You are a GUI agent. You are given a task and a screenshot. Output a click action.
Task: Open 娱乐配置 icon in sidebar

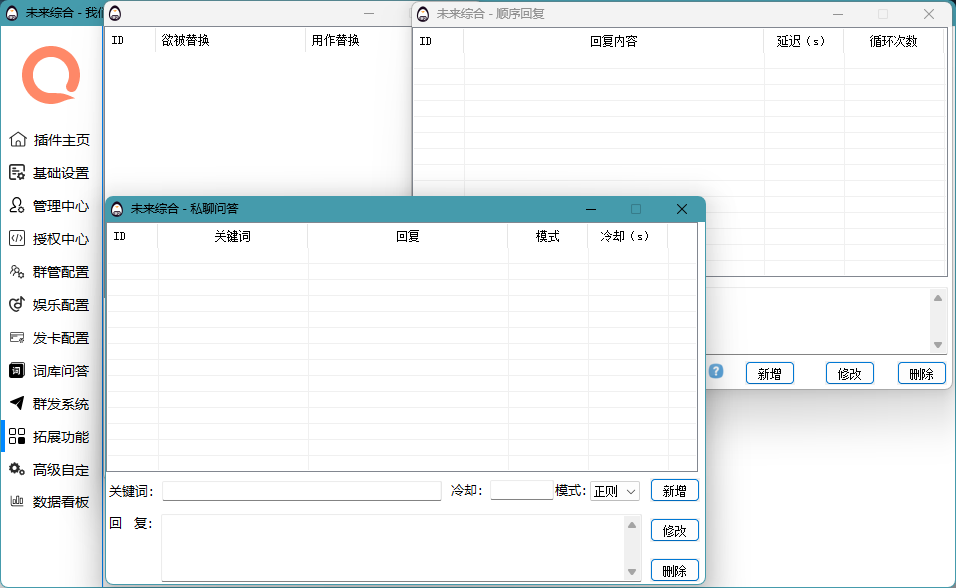pos(17,305)
